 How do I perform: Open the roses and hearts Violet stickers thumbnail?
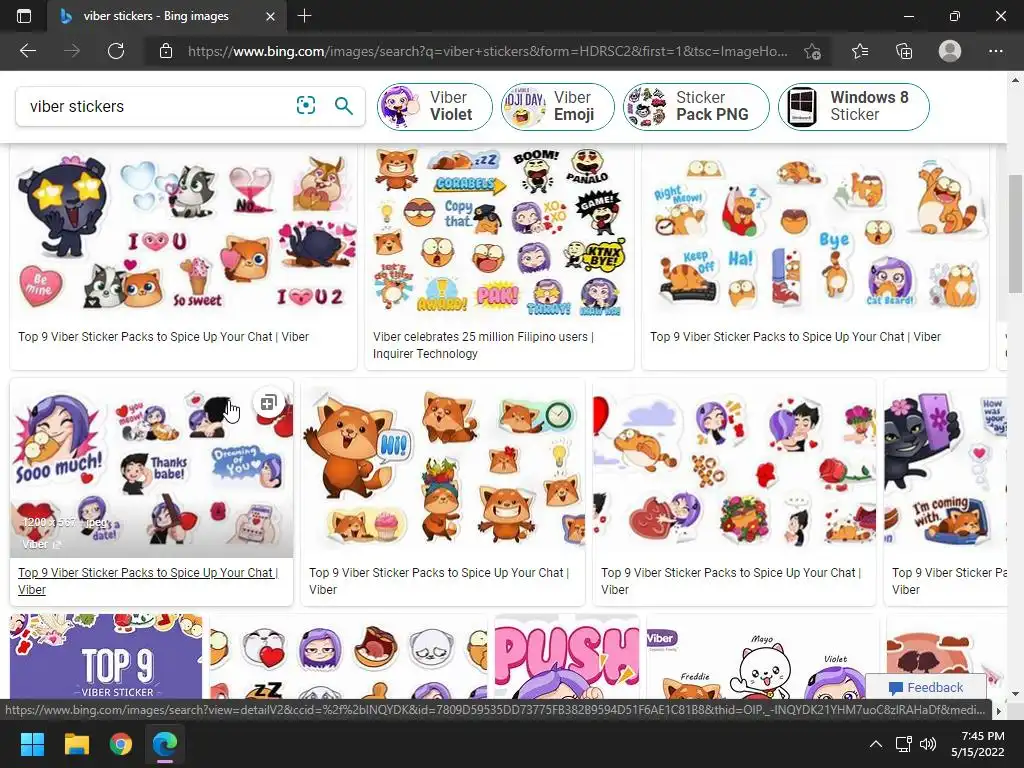point(734,468)
